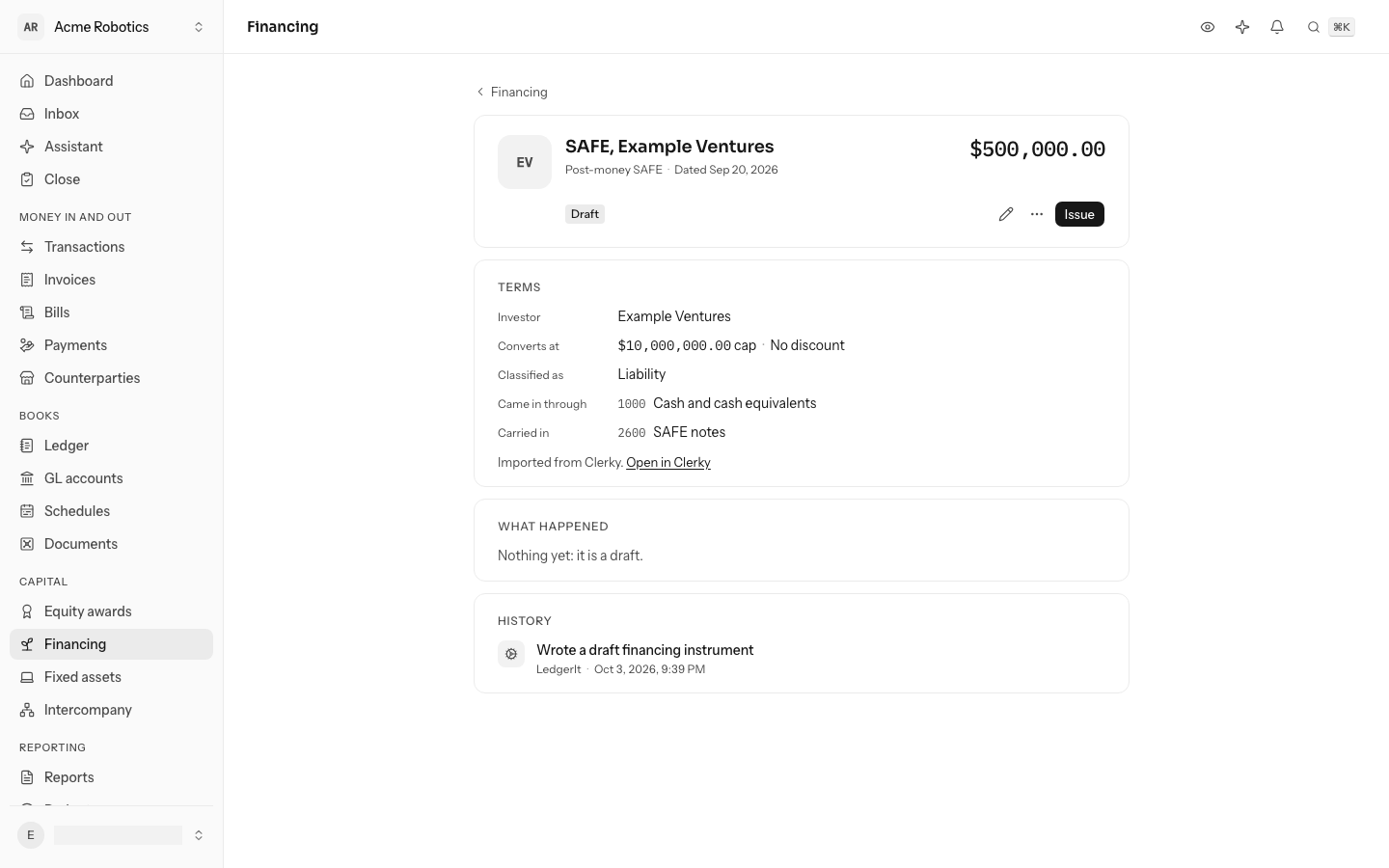
Task: Expand the user account switcher at bottom
Action: pyautogui.click(x=112, y=835)
